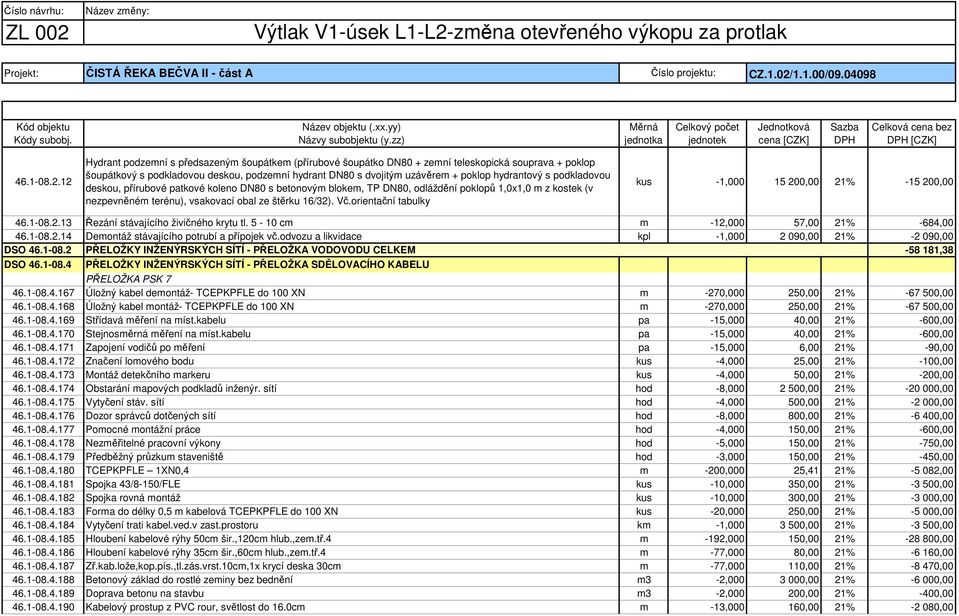
Task: Click column header 'Sazba DPH'
Action: (844, 133)
